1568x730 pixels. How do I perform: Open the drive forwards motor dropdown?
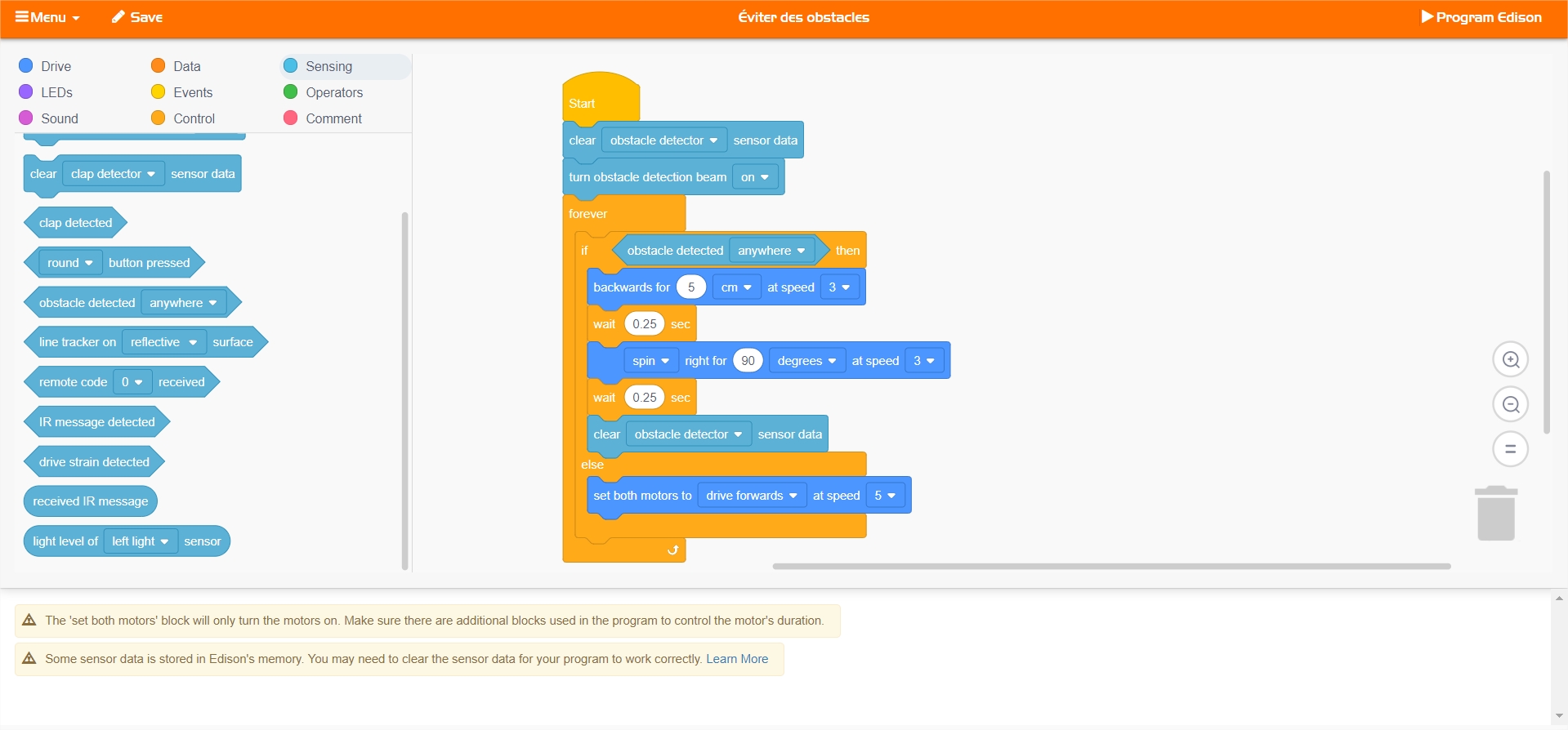[x=751, y=496]
